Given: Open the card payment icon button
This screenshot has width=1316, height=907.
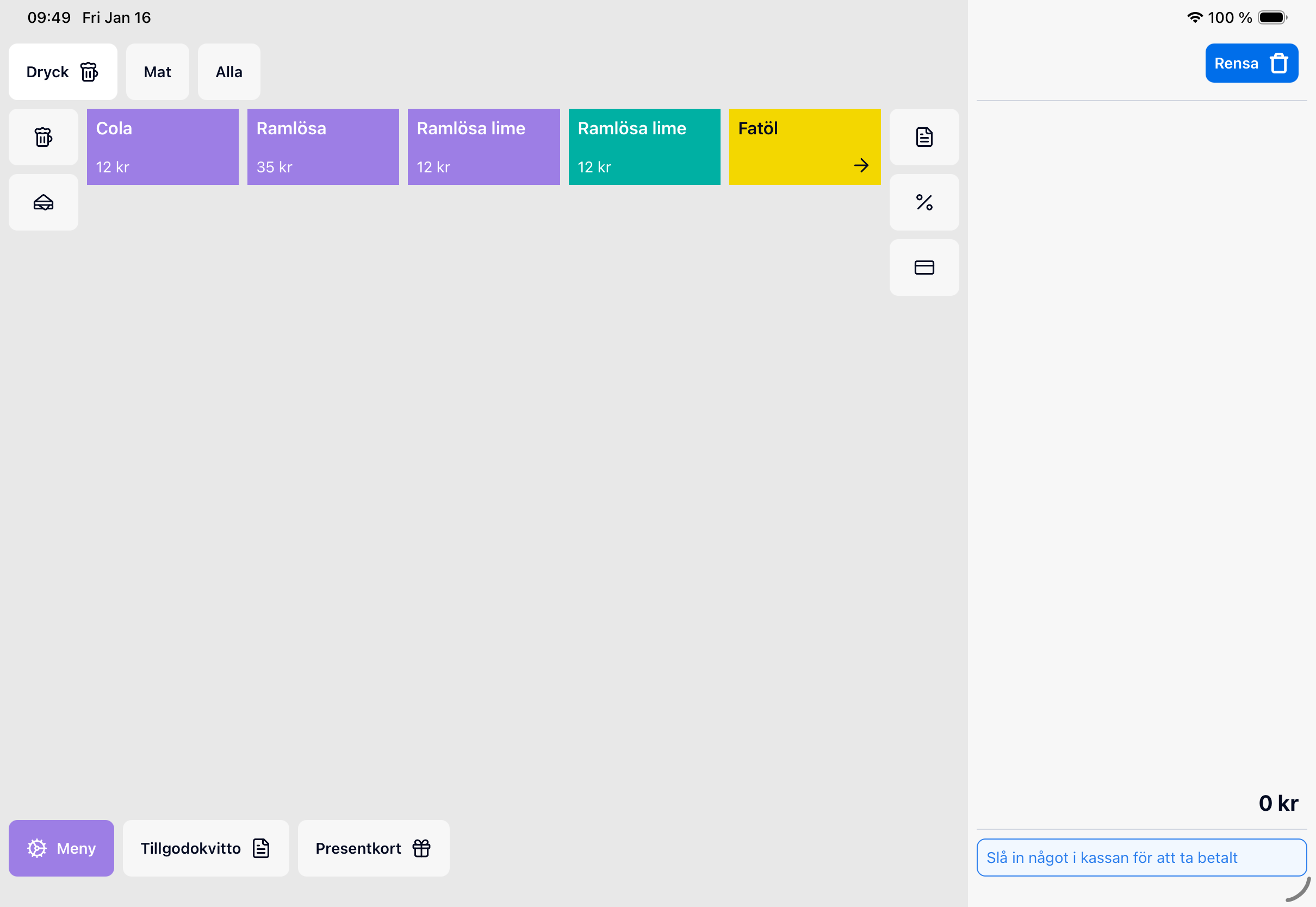Looking at the screenshot, I should pyautogui.click(x=924, y=267).
